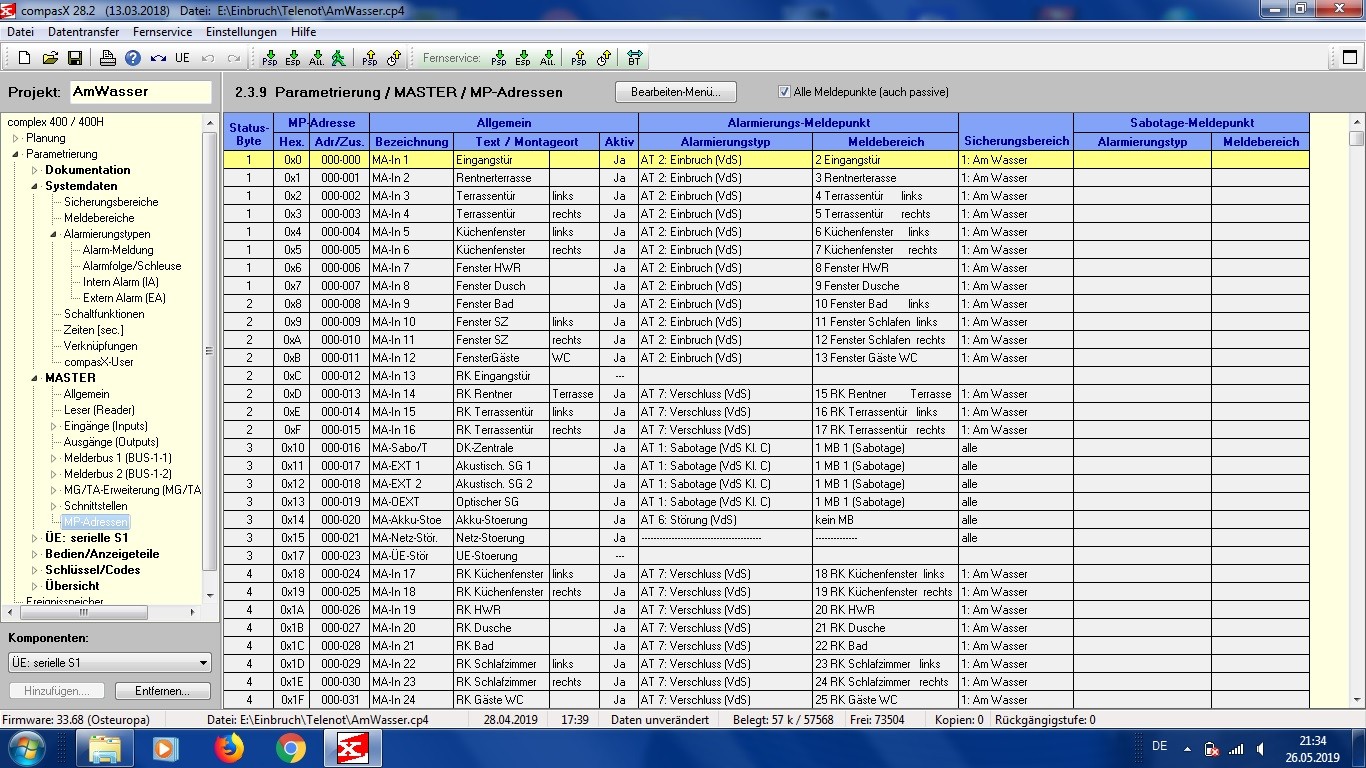This screenshot has height=768, width=1366.
Task: Expand the Schlüssel/Codes tree node
Action: coord(35,570)
